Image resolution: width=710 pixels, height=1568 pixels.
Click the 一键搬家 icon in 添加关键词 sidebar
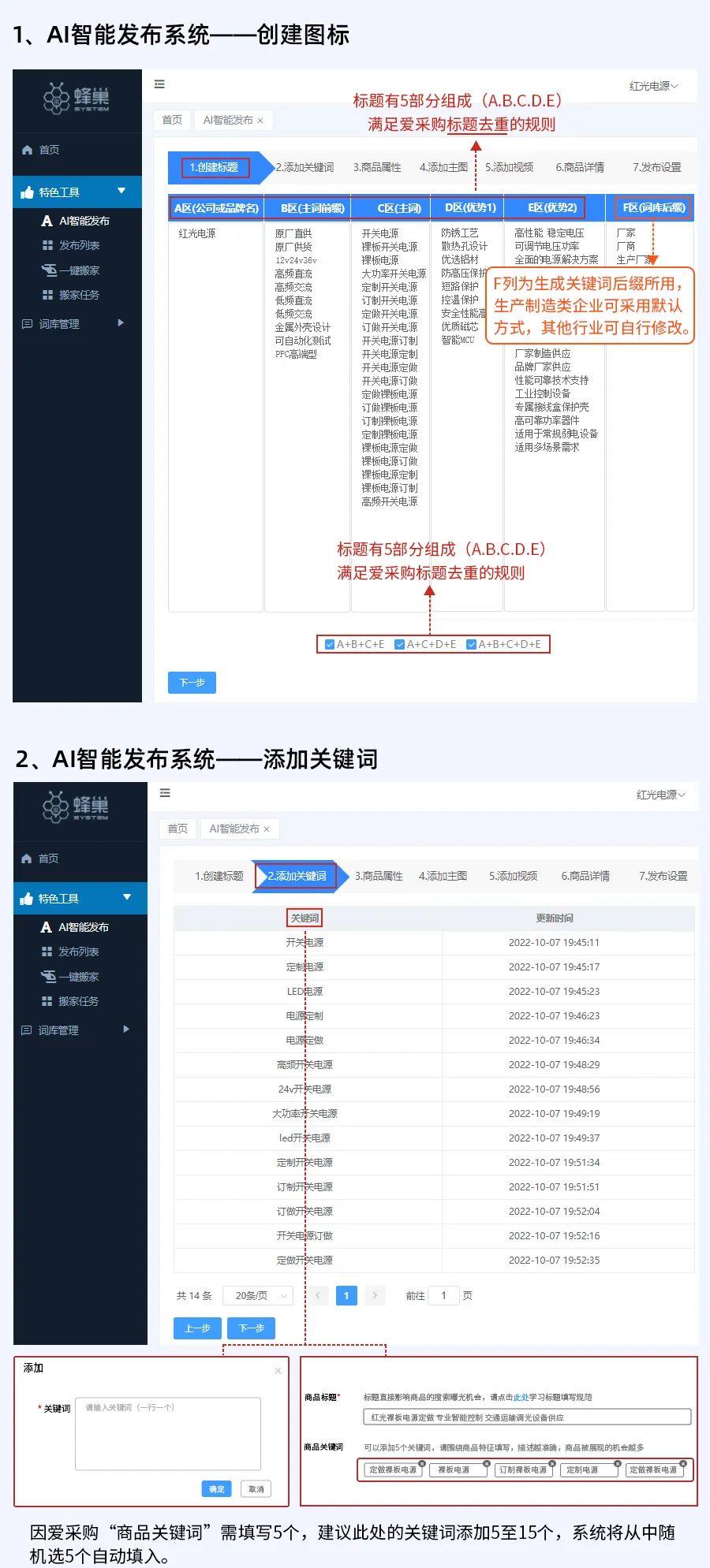[48, 977]
